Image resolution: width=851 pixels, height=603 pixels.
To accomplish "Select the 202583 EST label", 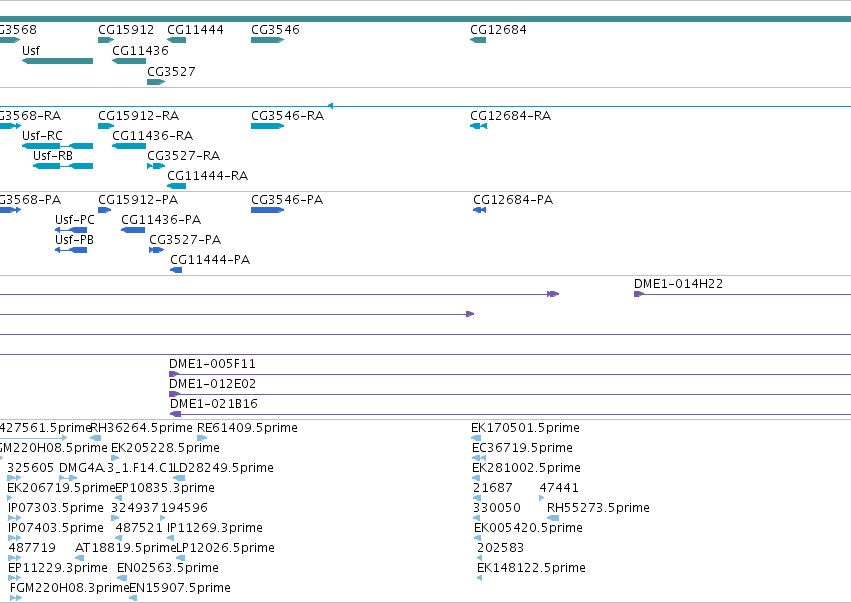I will (500, 548).
